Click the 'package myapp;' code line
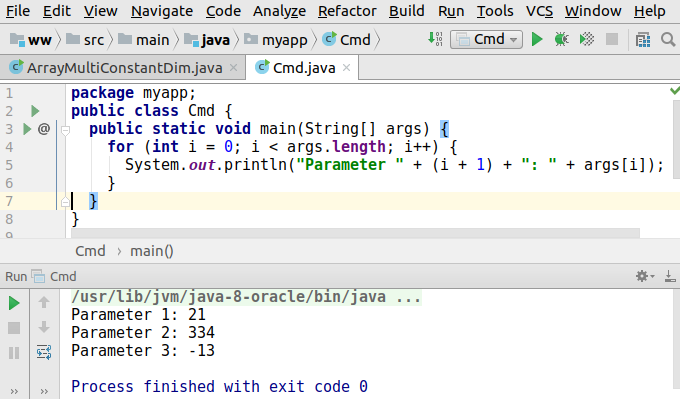Viewport: 680px width, 399px height. 134,93
